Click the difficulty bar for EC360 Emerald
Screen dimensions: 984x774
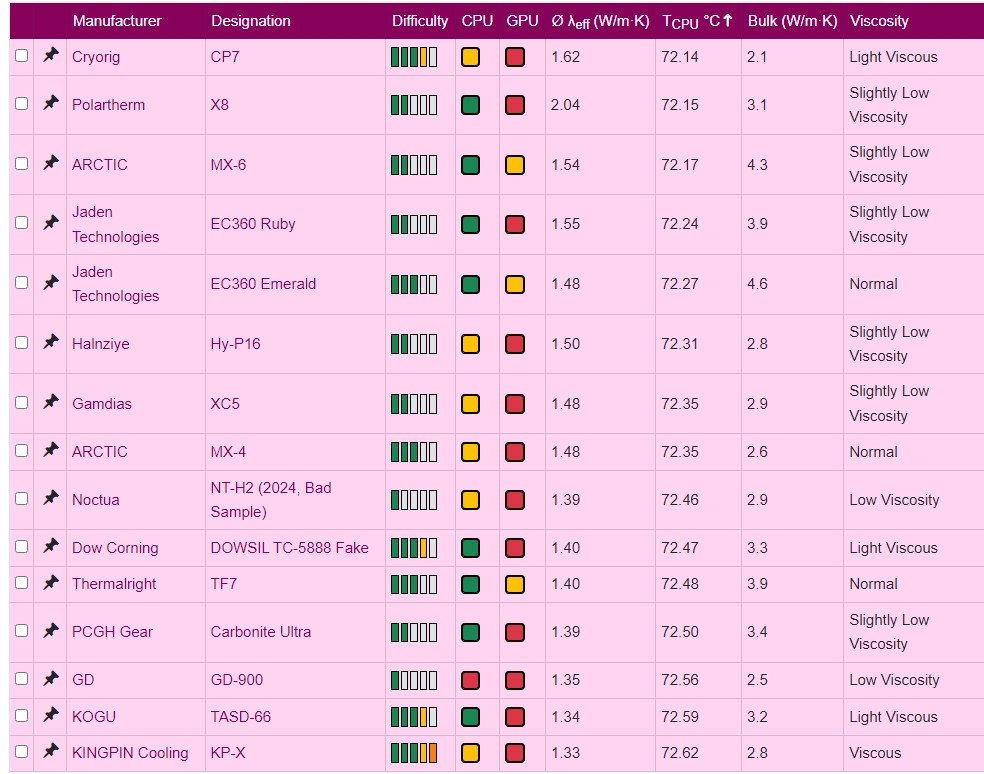coord(414,284)
